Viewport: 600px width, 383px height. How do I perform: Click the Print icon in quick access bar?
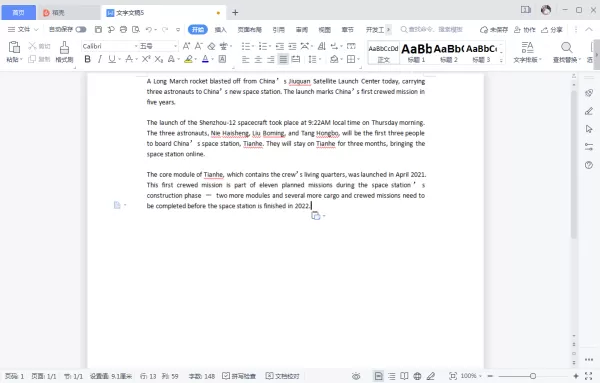[x=123, y=29]
